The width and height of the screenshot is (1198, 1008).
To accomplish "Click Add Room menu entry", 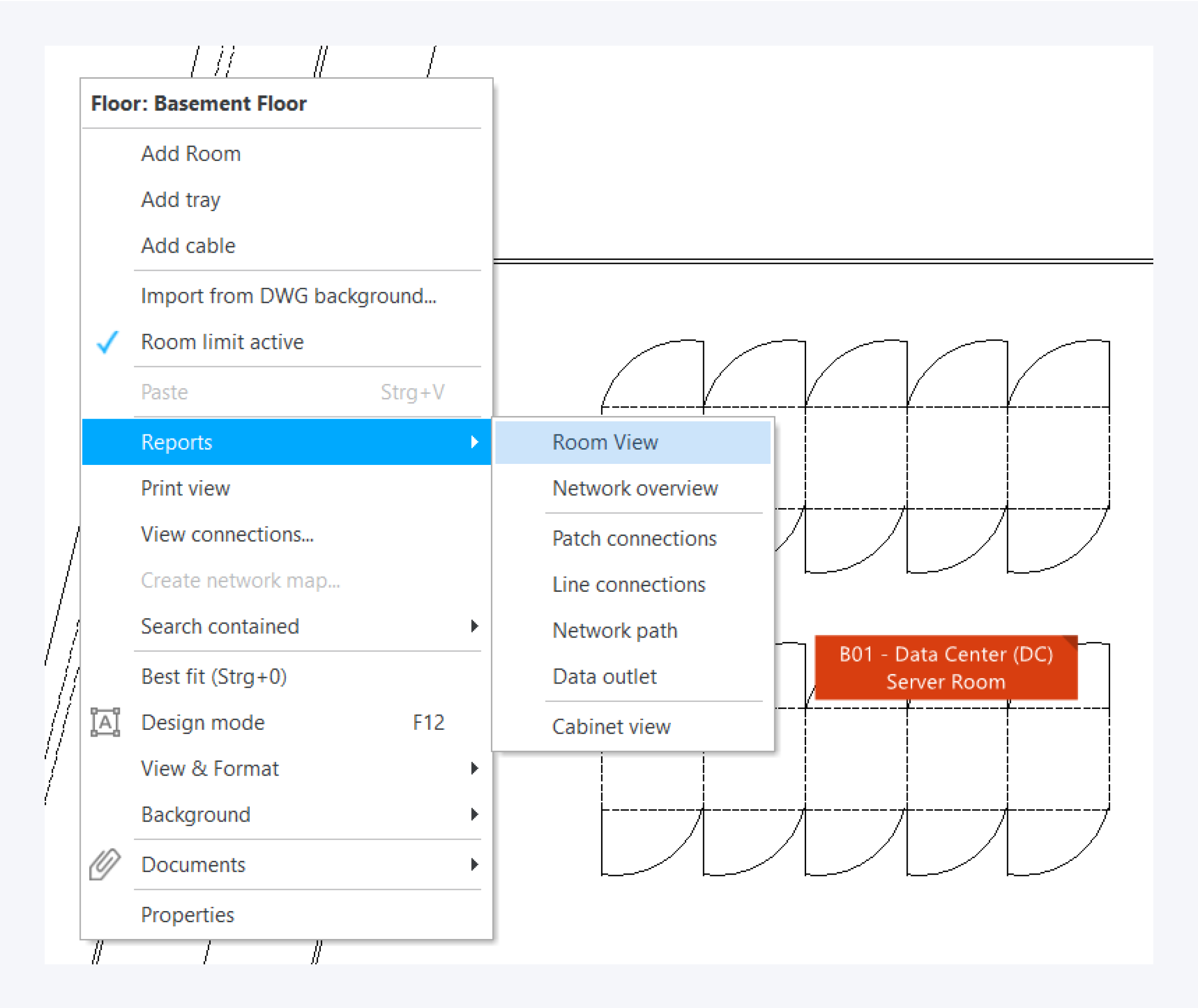I will coord(191,154).
